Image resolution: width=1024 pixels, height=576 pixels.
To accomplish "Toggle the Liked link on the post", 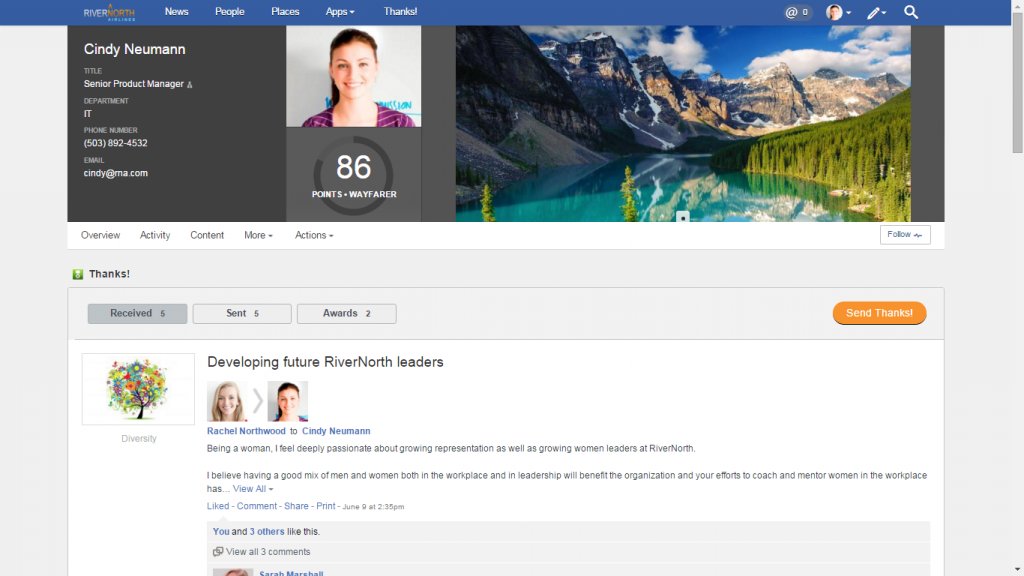I will click(218, 506).
